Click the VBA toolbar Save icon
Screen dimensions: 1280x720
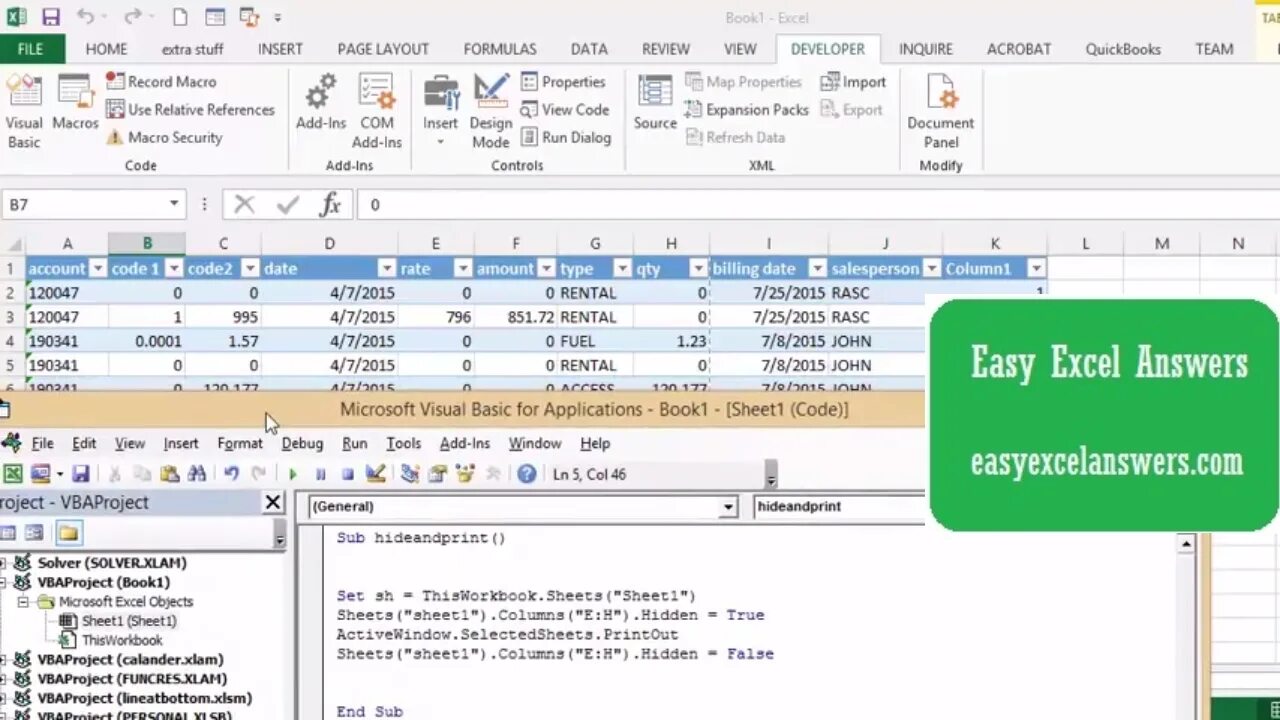(81, 474)
